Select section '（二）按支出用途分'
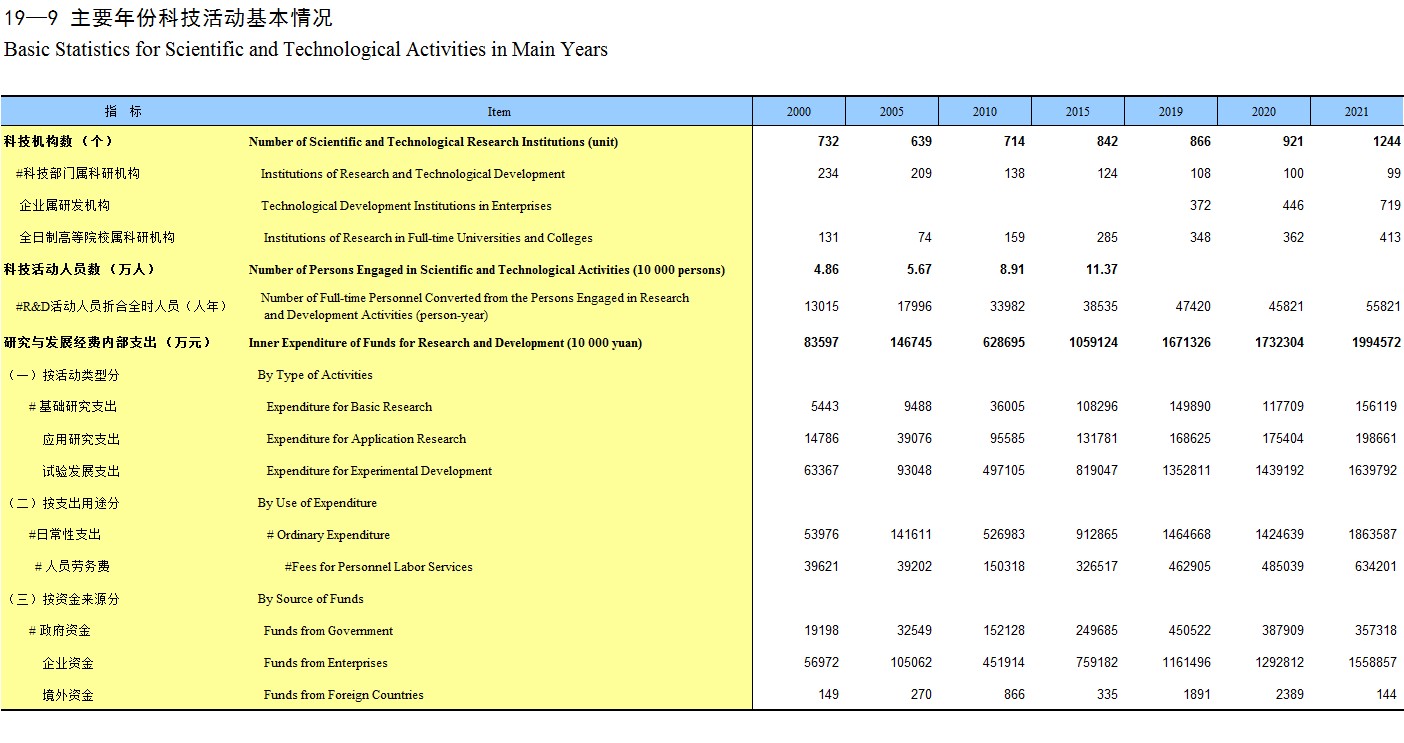1404x743 pixels. (61, 503)
